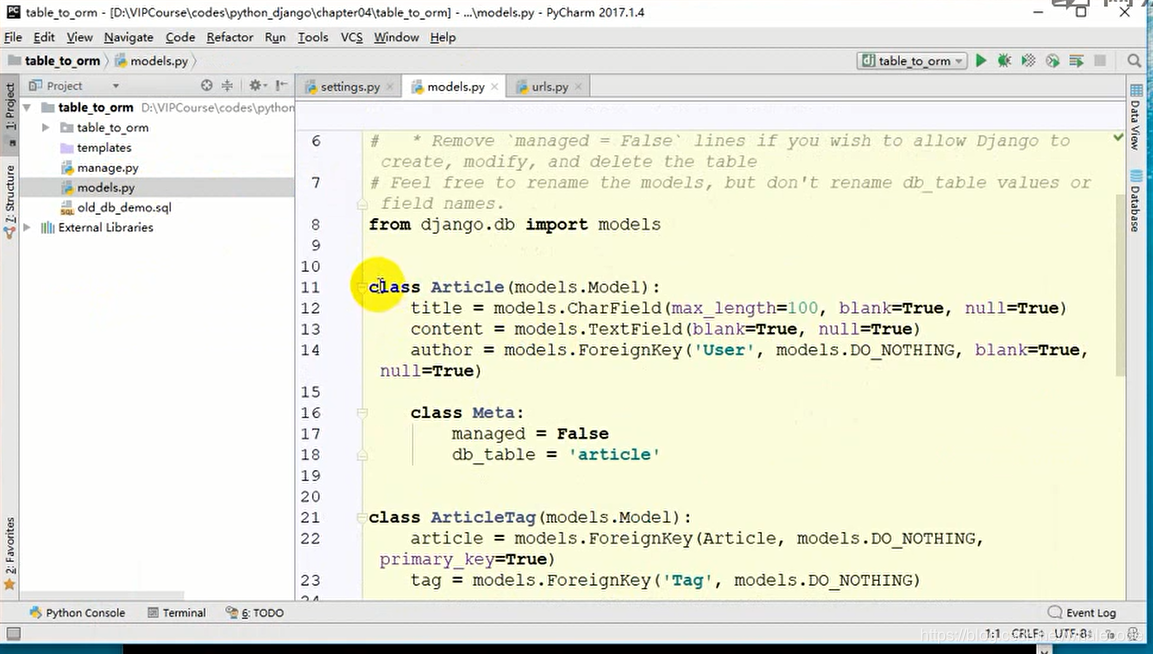Click the UTF-8 encoding indicator
The height and width of the screenshot is (654, 1153).
point(1074,633)
